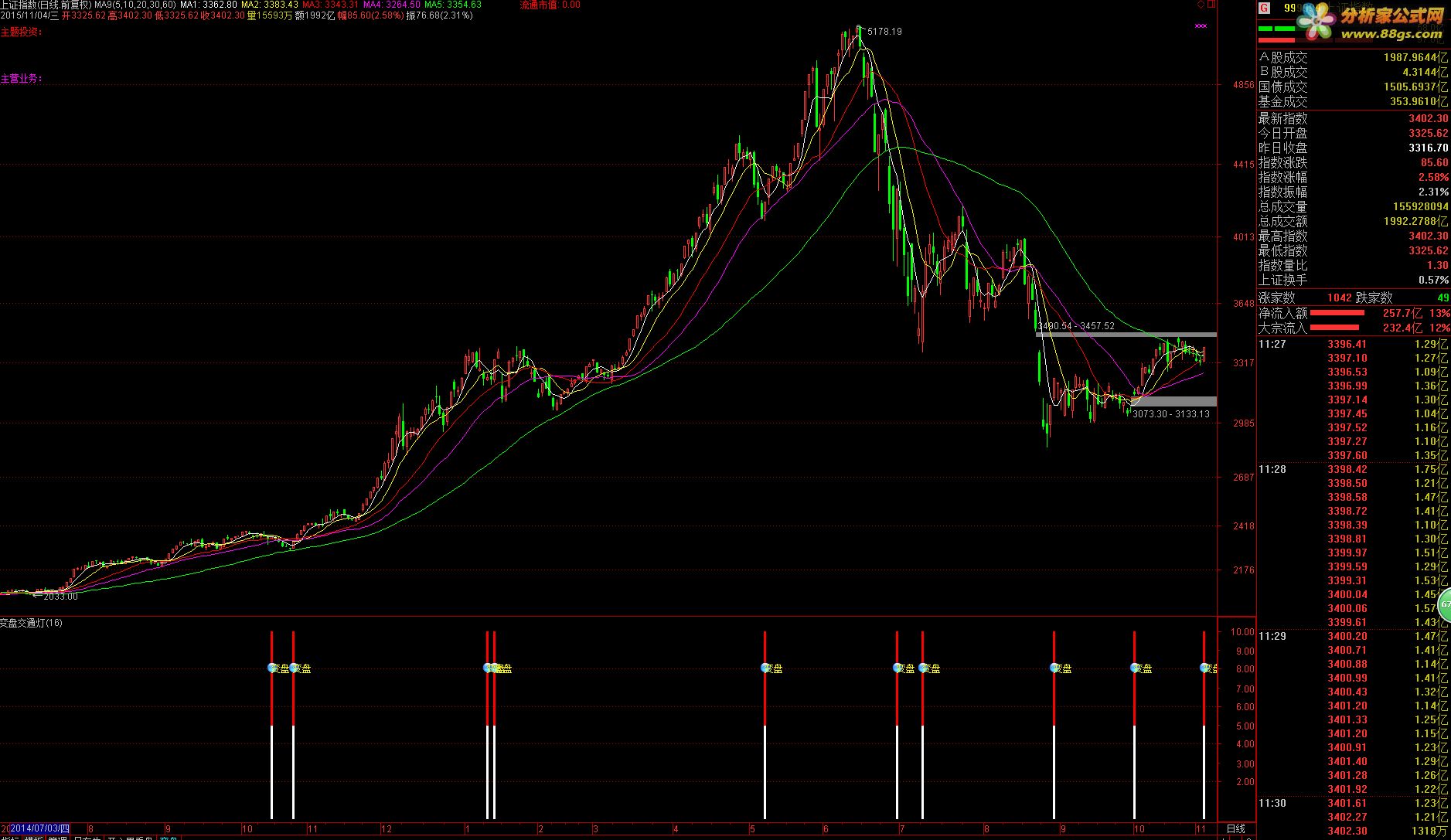
Task: Click the tick price 3399.97
Action: pos(1347,553)
